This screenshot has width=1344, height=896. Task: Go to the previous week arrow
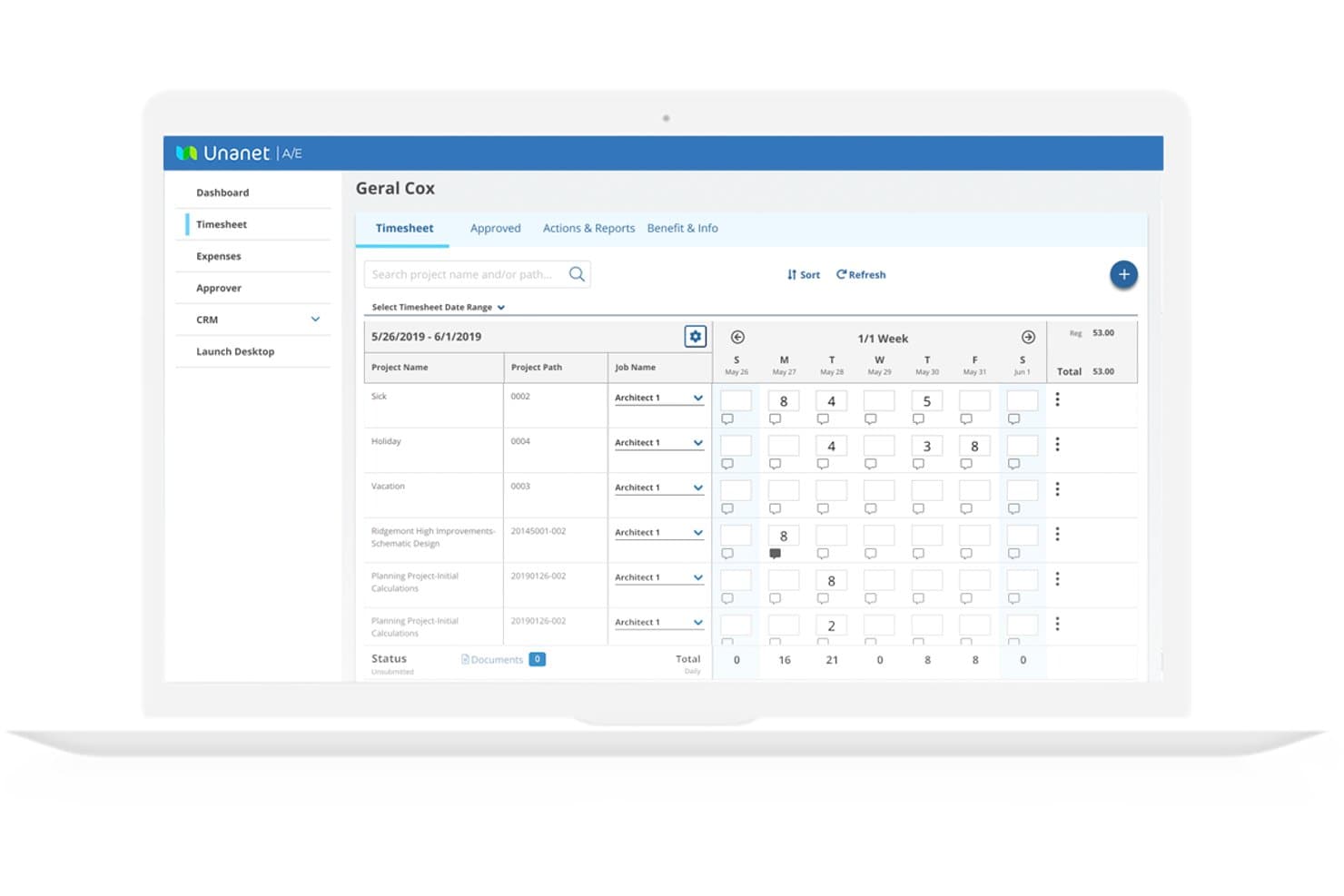(x=737, y=337)
